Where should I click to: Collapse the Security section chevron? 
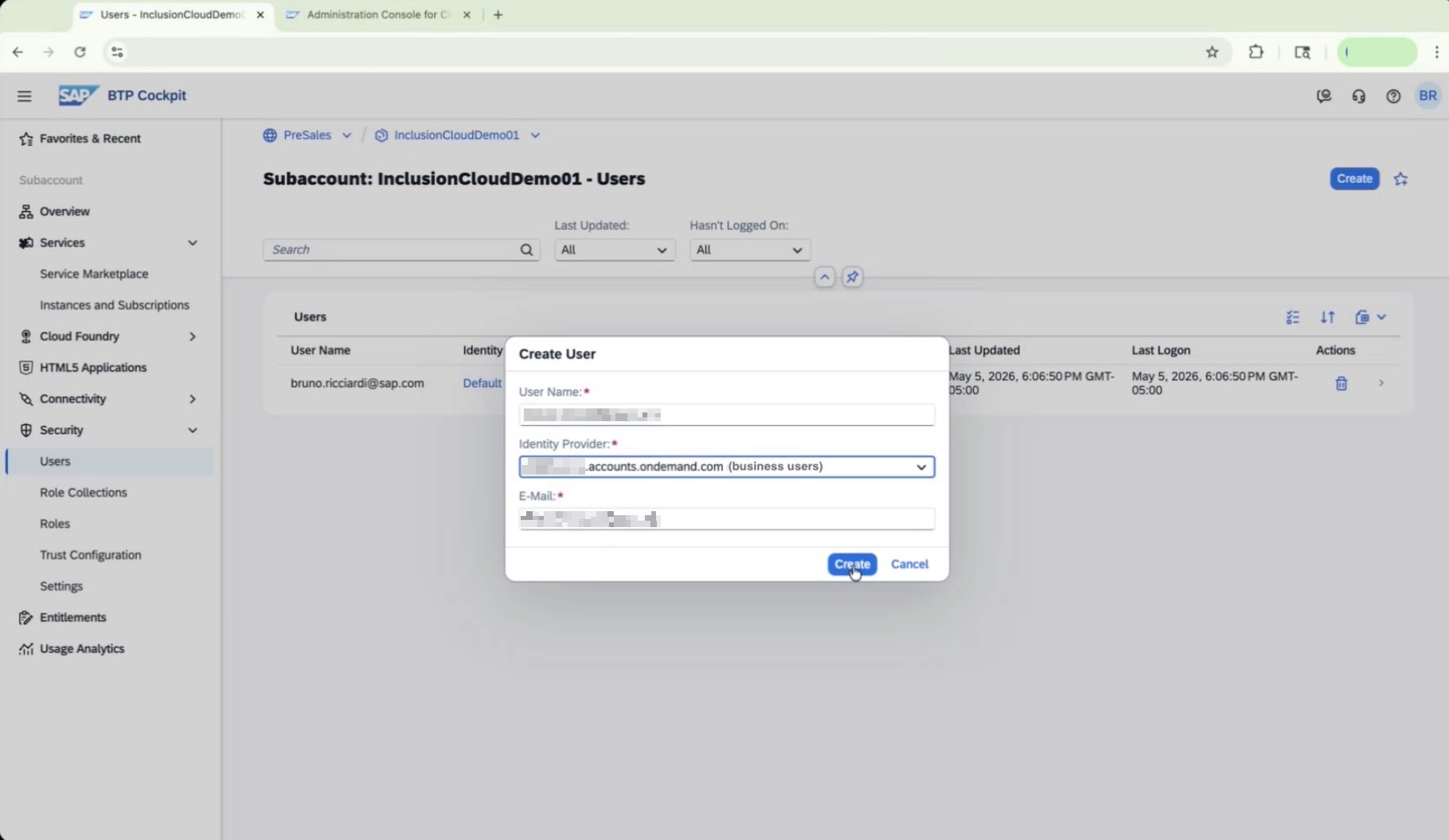click(x=193, y=431)
